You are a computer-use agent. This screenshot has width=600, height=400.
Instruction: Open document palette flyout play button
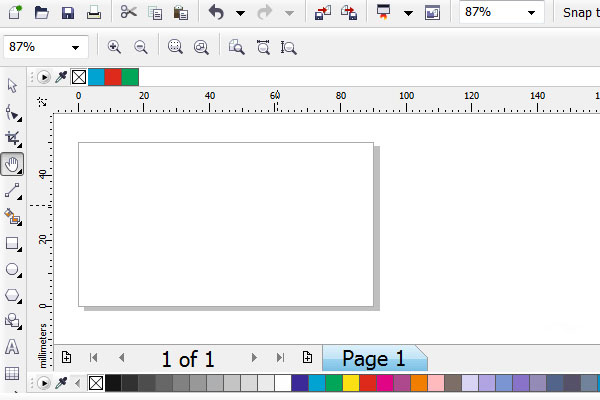[x=44, y=77]
